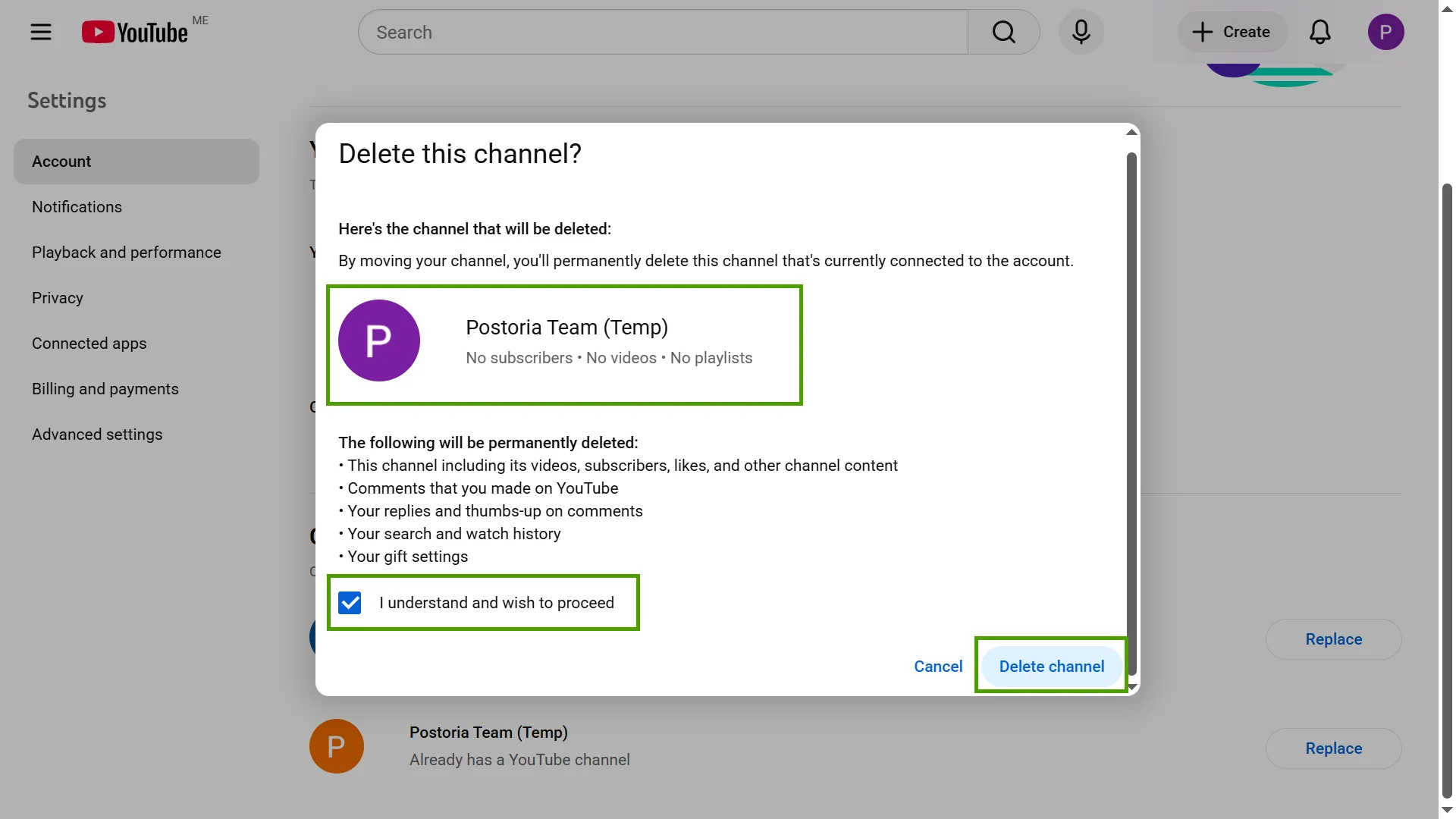Click Cancel to dismiss the dialog
Viewport: 1456px width, 819px height.
tap(937, 666)
